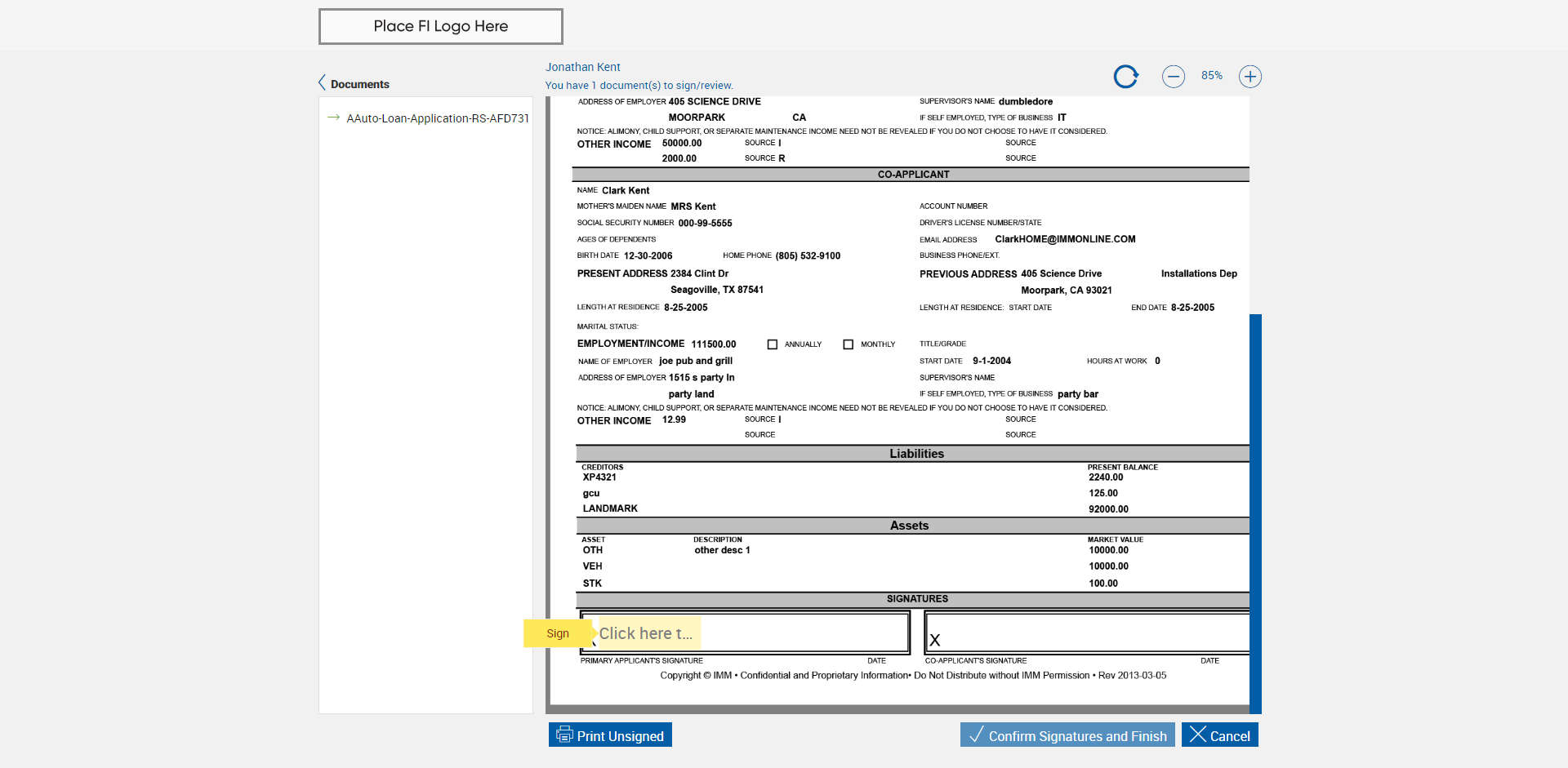Click other income 50000.00 value
The image size is (1568, 768).
click(682, 144)
